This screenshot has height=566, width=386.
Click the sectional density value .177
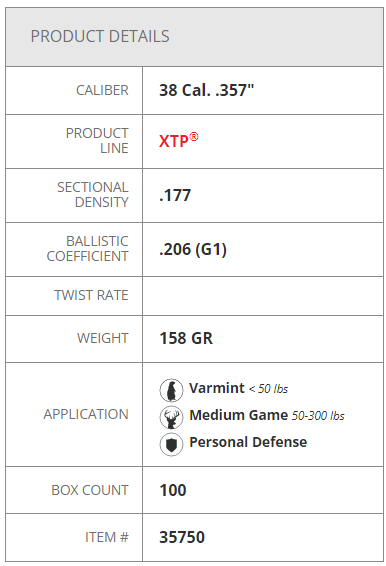pyautogui.click(x=175, y=195)
